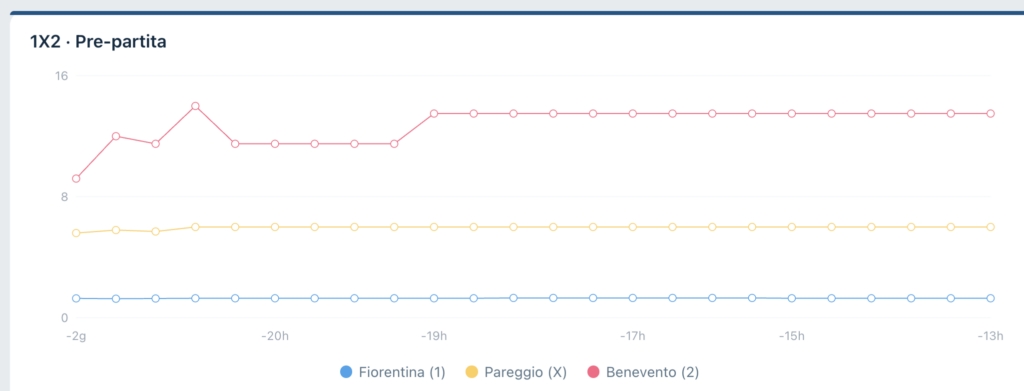Toggle the Pareggio (X) legend label
The width and height of the screenshot is (1024, 391).
click(x=525, y=373)
